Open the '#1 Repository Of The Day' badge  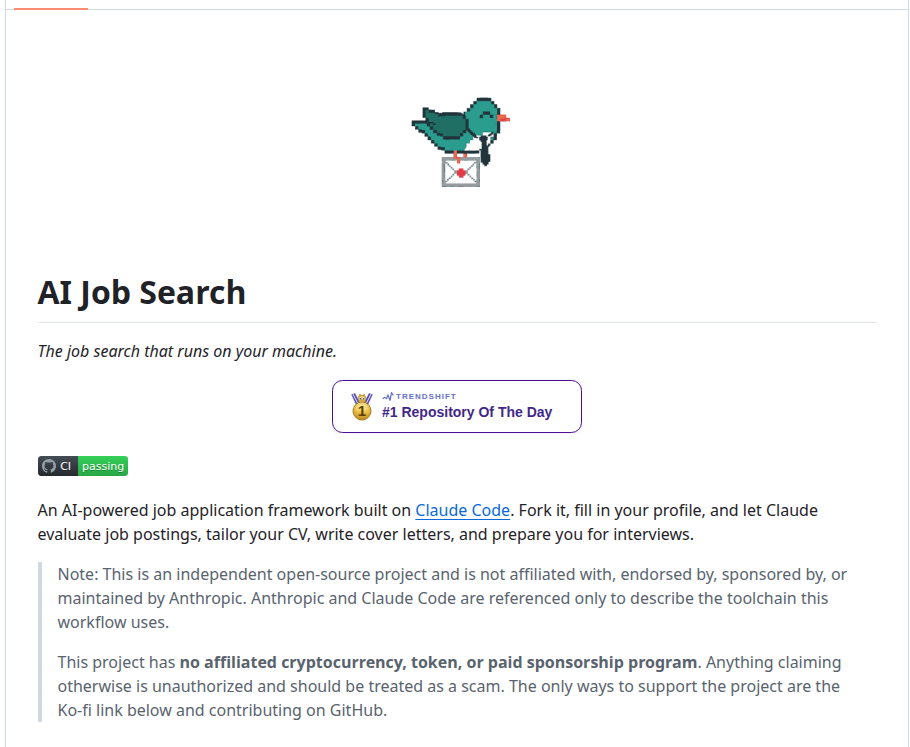pos(457,406)
